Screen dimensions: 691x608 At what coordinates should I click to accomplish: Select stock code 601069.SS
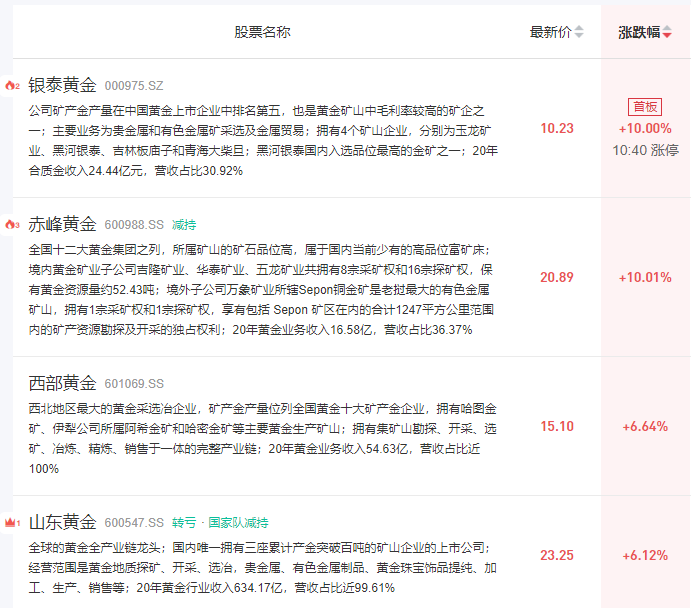pos(134,384)
